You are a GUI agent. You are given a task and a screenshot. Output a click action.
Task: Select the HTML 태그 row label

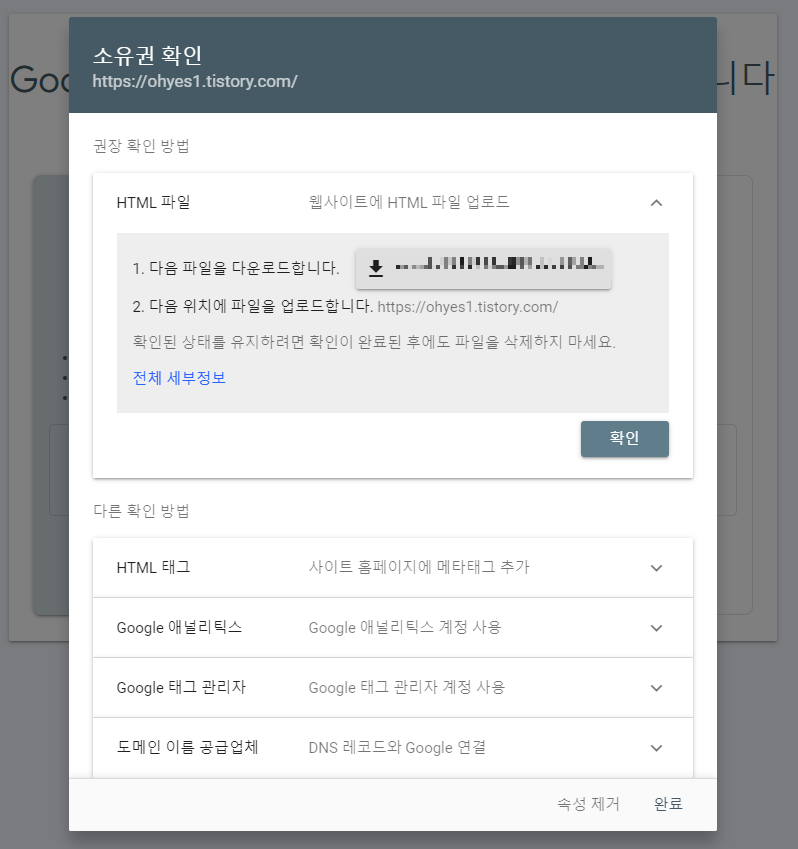(153, 567)
